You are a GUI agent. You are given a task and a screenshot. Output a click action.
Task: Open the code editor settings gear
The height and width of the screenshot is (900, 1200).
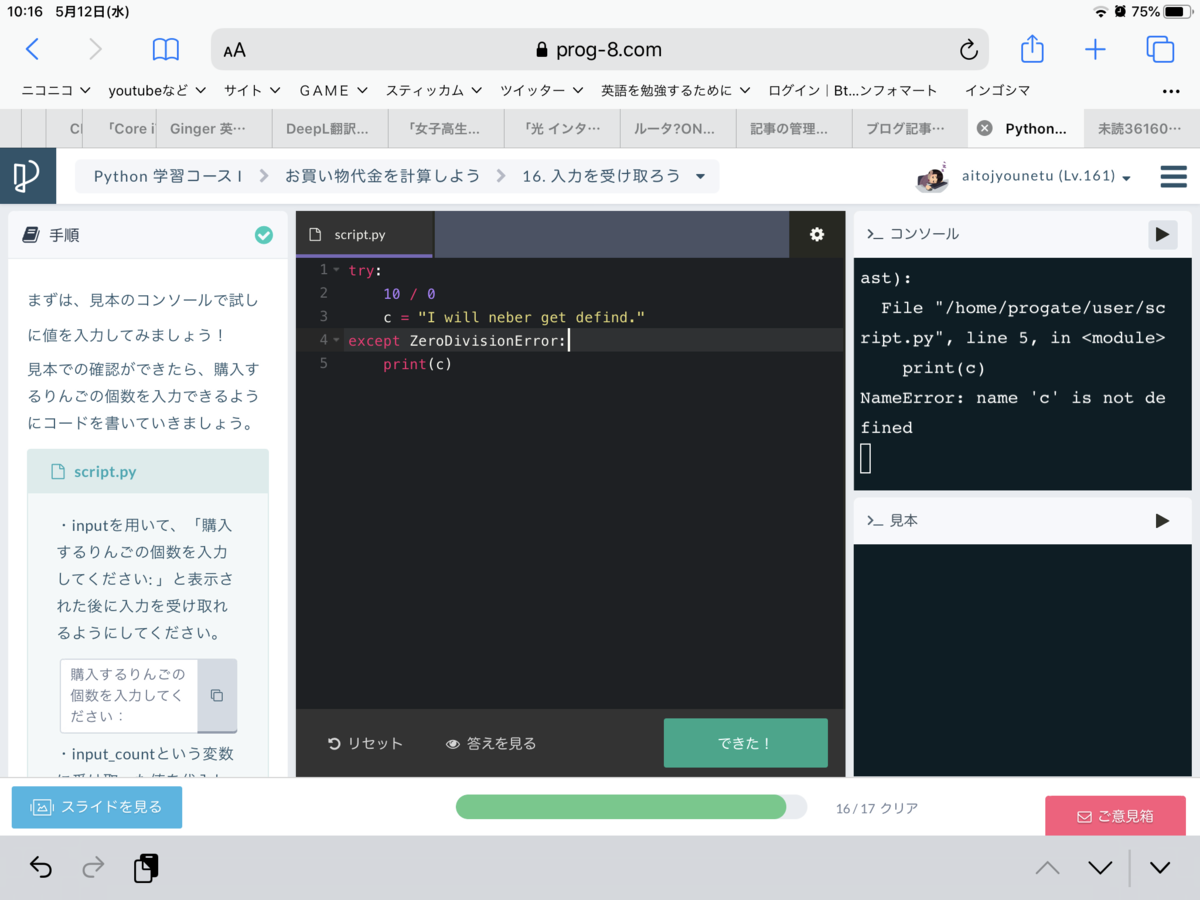[817, 234]
